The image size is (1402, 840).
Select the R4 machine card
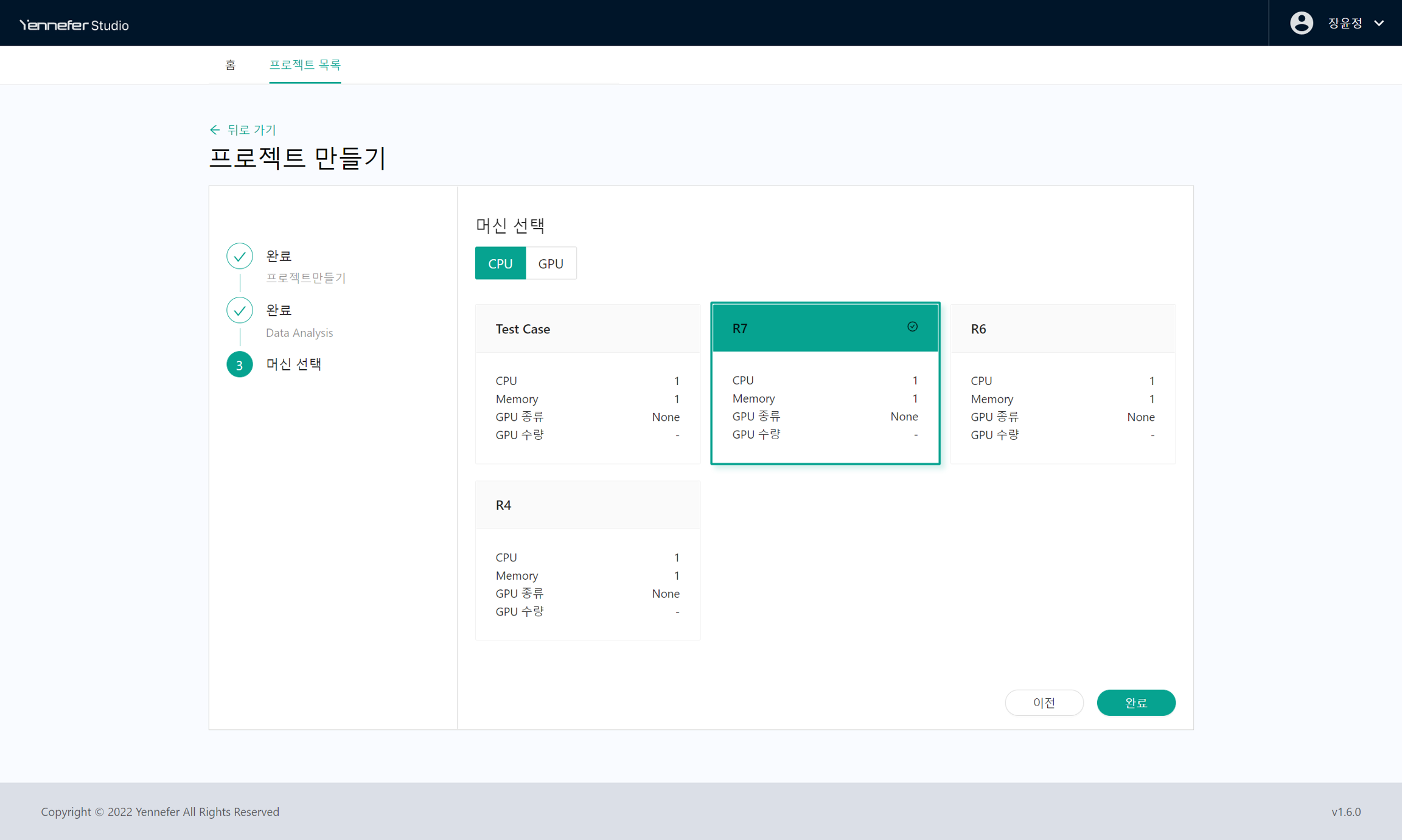tap(587, 560)
